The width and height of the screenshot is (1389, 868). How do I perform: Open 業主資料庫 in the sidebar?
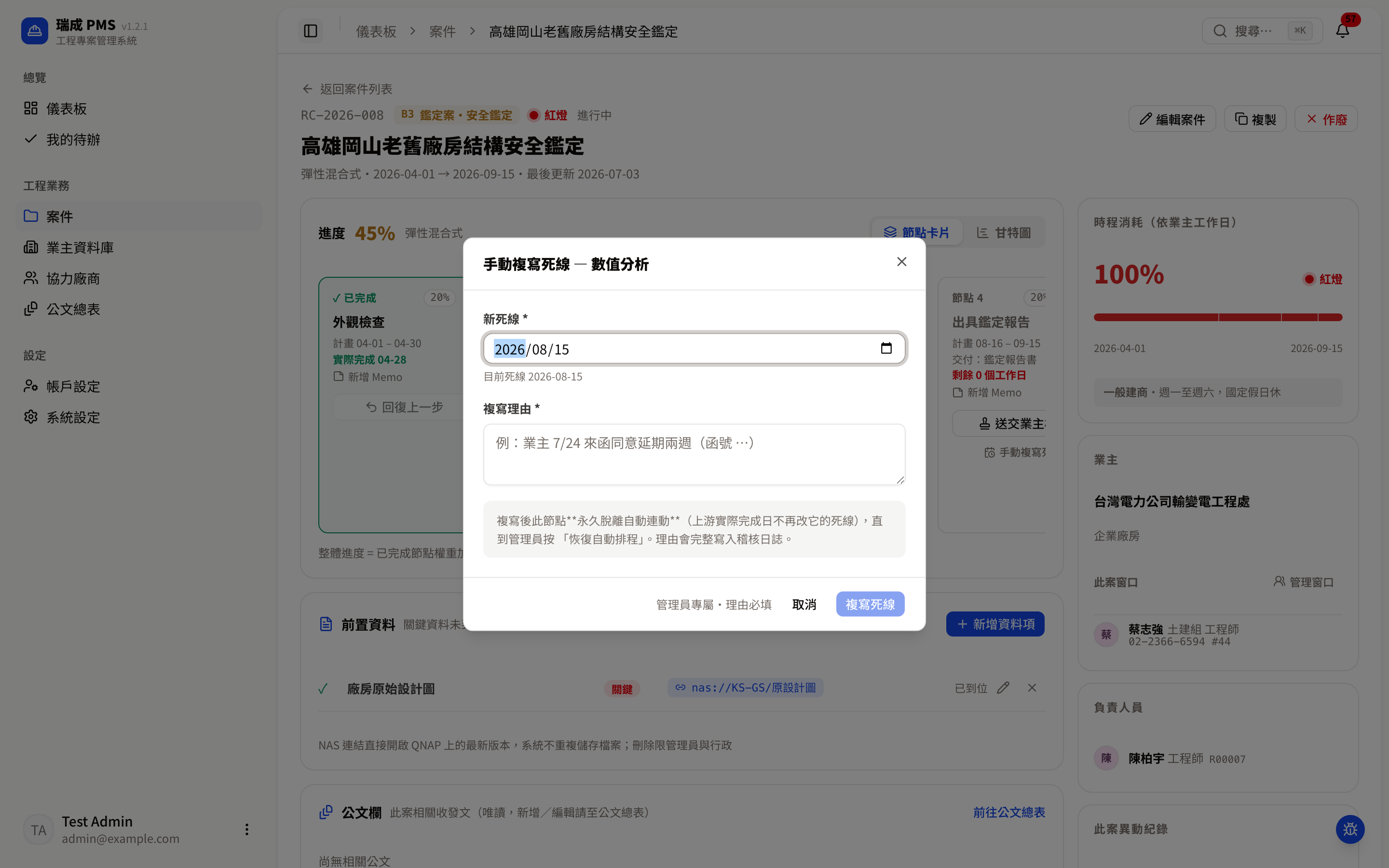(x=139, y=247)
